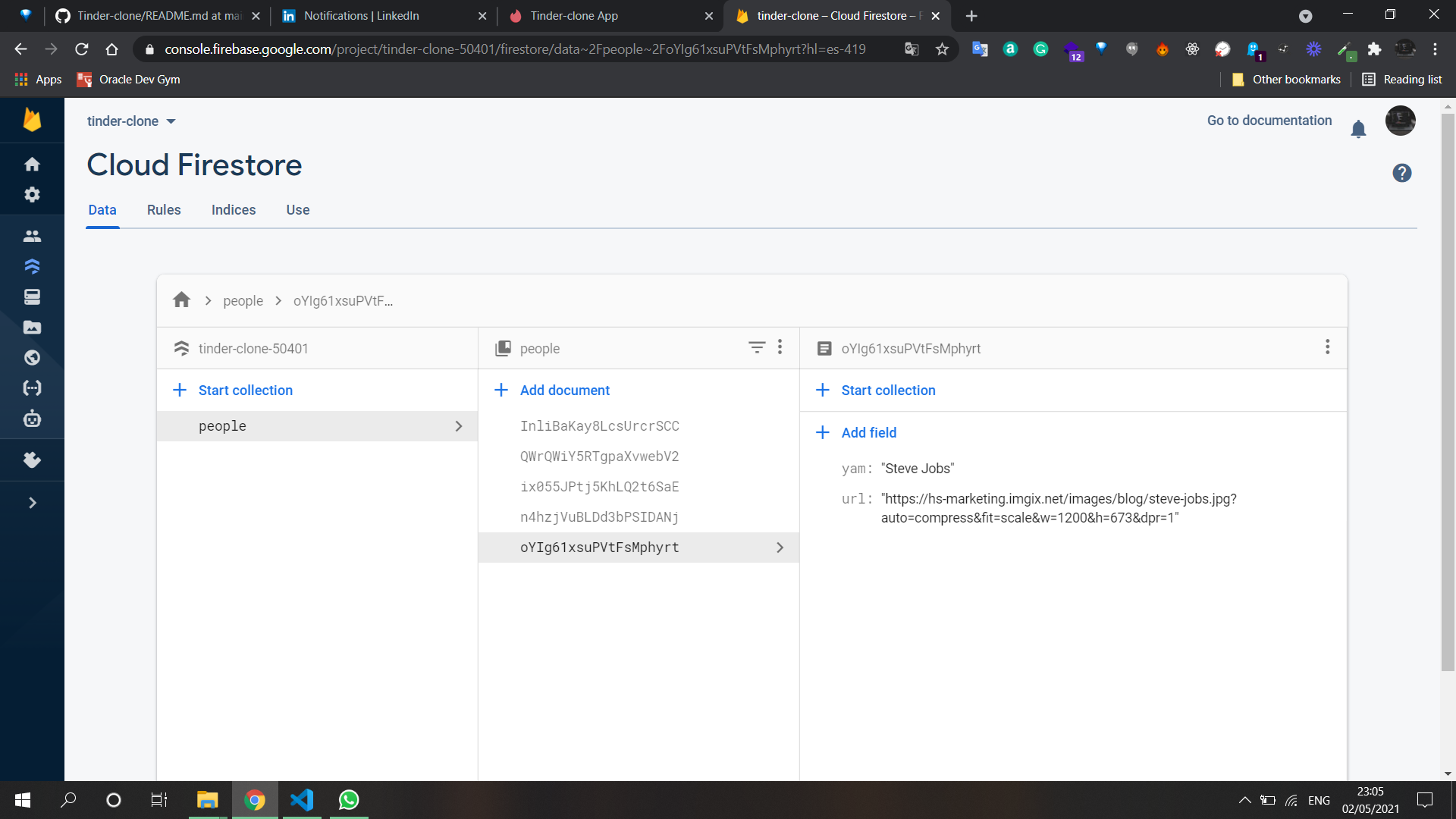1456x819 pixels.
Task: Select document InliBaKay8LcsUrcrSCC
Action: 599,426
